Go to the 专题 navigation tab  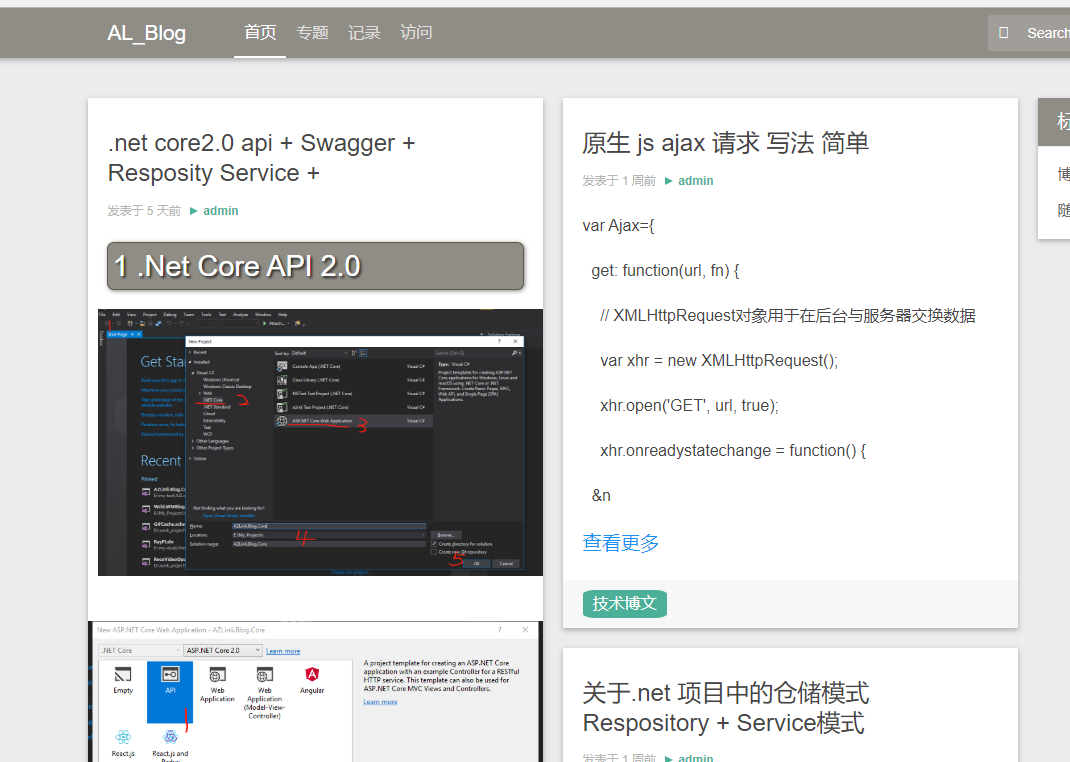click(x=313, y=32)
